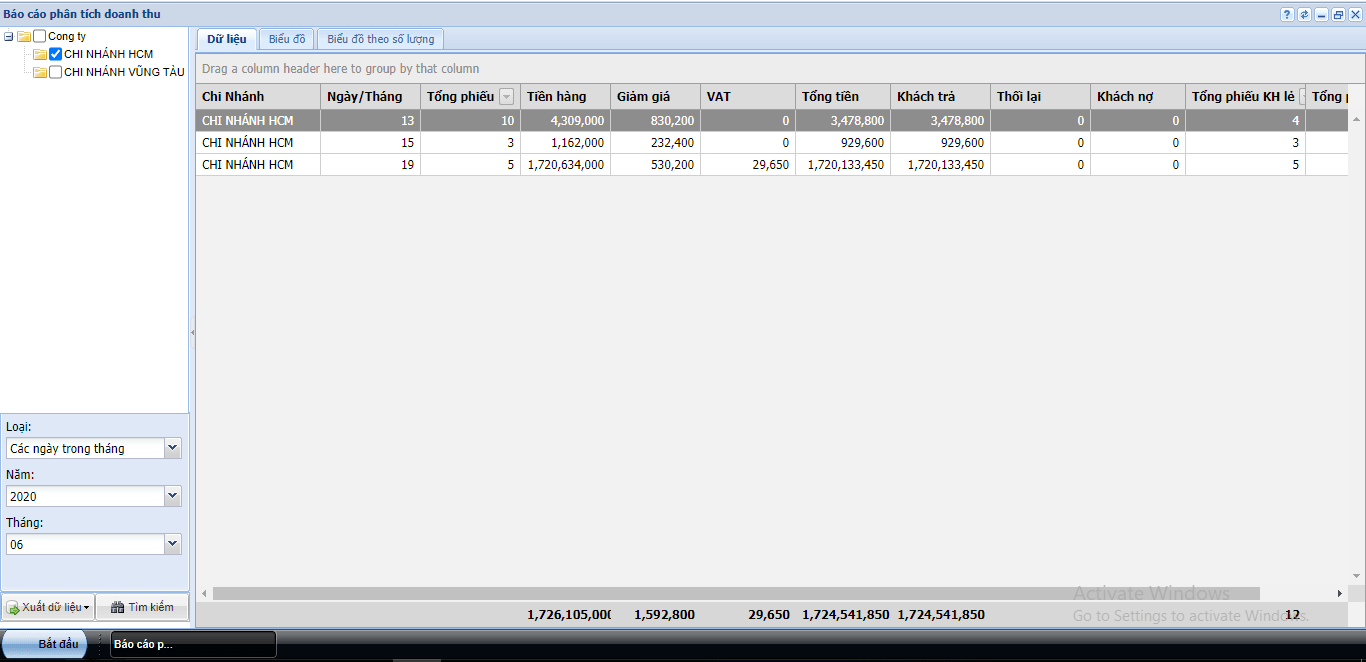Switch to the Biểu đồ tab
The image size is (1366, 662).
click(x=287, y=39)
